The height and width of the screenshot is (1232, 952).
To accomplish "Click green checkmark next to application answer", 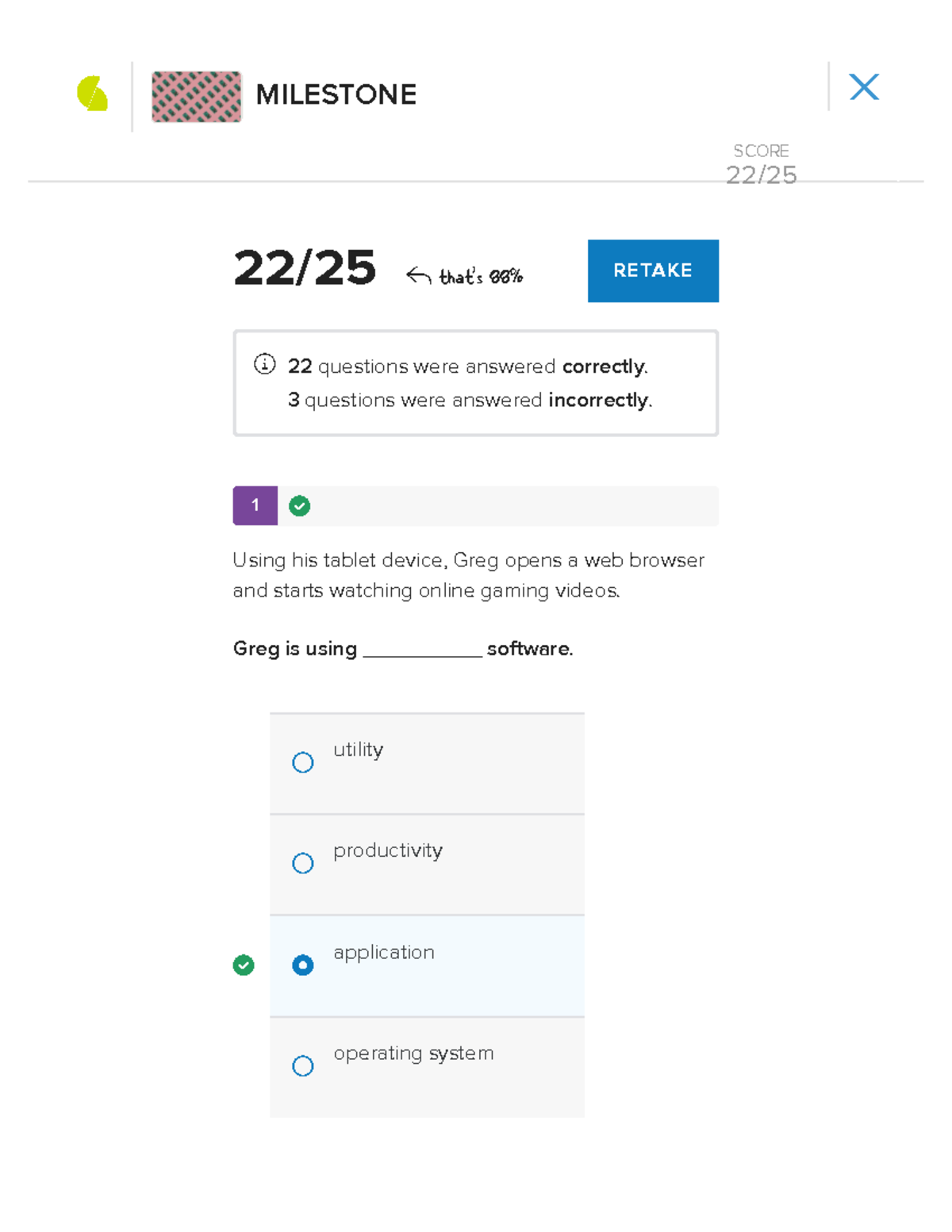I will [244, 965].
